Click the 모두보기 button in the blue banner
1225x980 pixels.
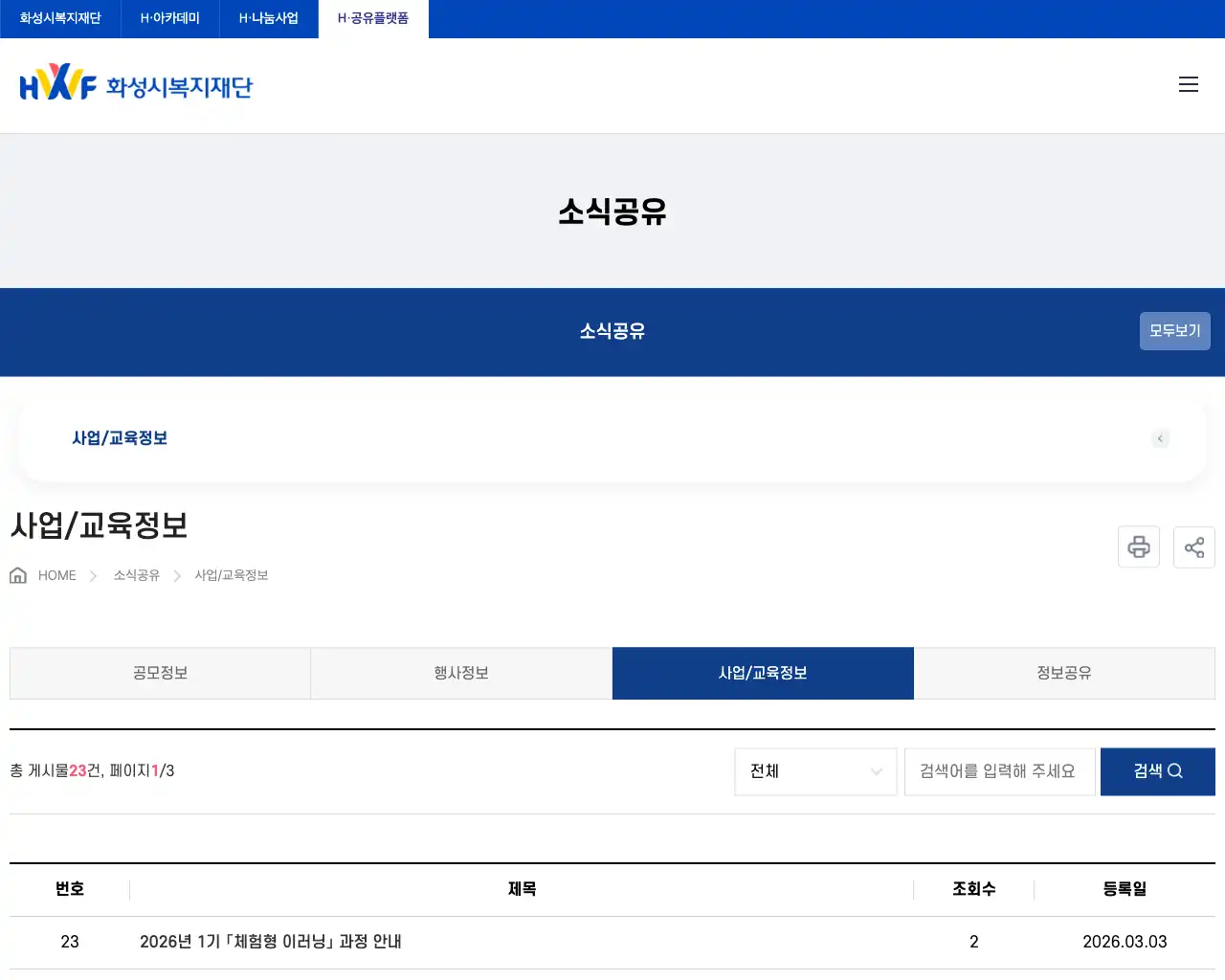(x=1175, y=330)
